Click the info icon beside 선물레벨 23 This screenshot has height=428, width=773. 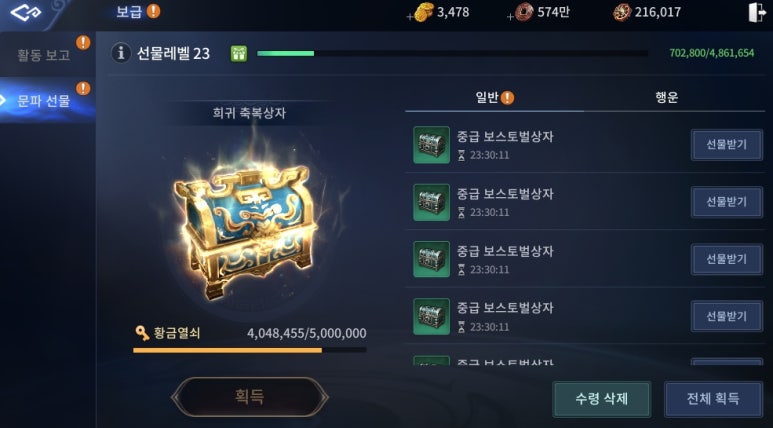[x=121, y=53]
